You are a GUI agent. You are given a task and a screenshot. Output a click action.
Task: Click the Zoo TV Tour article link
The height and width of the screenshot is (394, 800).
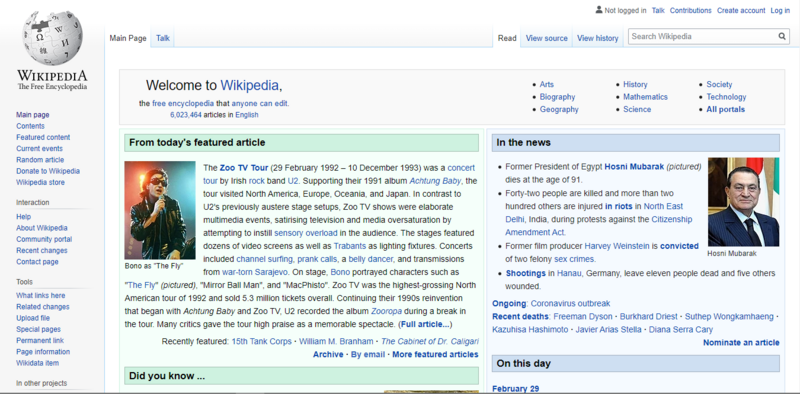click(244, 167)
